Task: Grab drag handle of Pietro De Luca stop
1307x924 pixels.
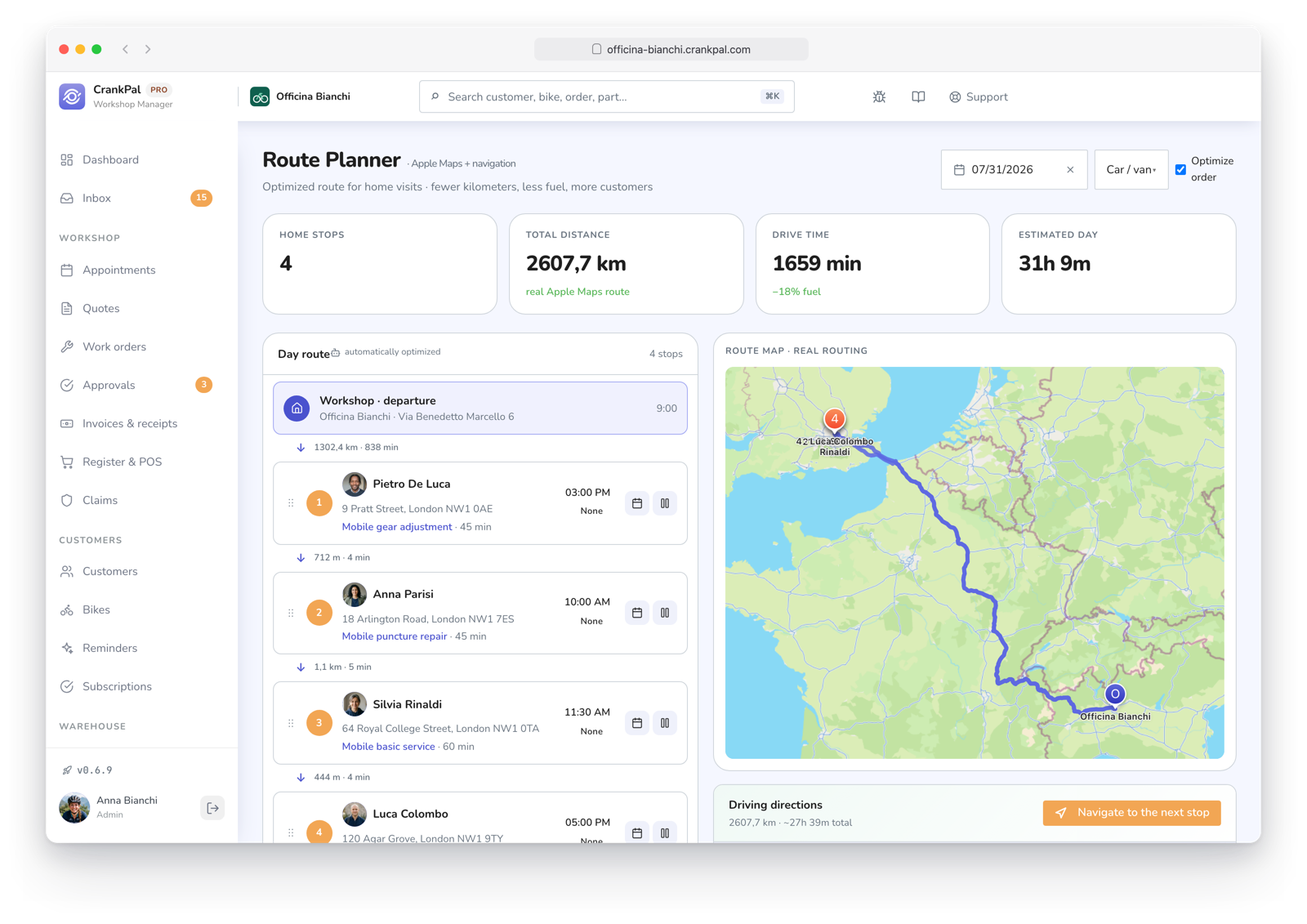Action: click(x=291, y=503)
